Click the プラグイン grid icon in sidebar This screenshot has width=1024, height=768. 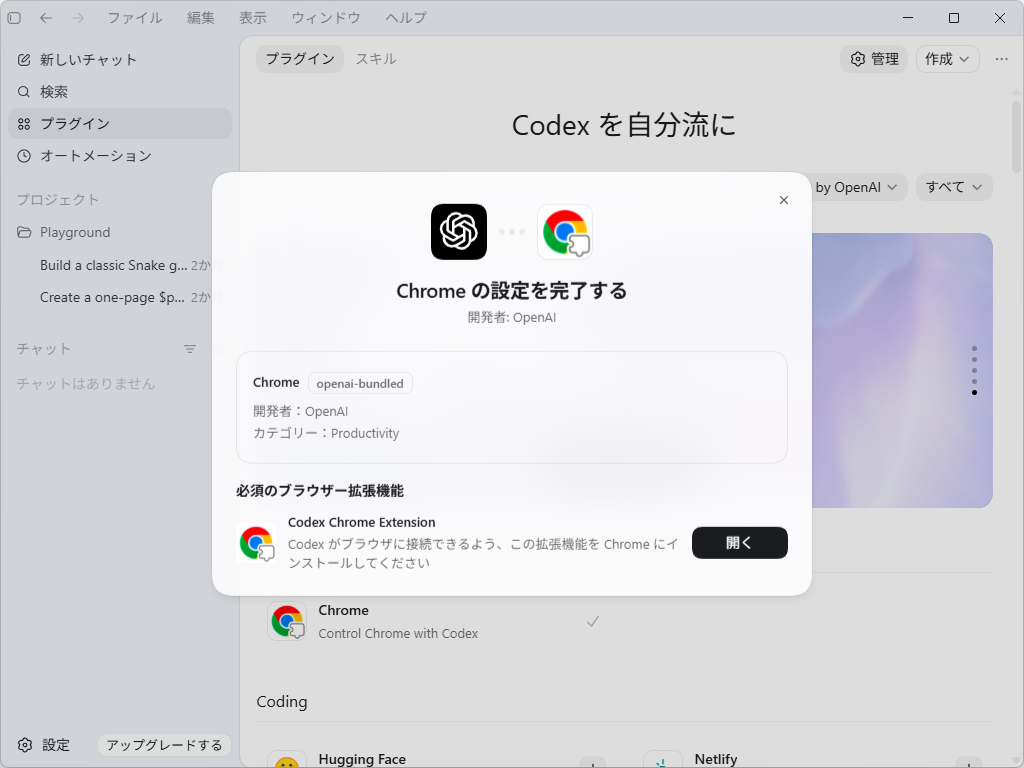pyautogui.click(x=24, y=124)
